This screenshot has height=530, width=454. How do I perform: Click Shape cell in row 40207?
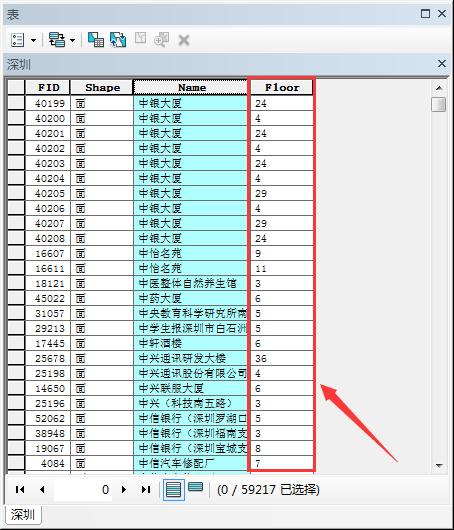pos(102,223)
